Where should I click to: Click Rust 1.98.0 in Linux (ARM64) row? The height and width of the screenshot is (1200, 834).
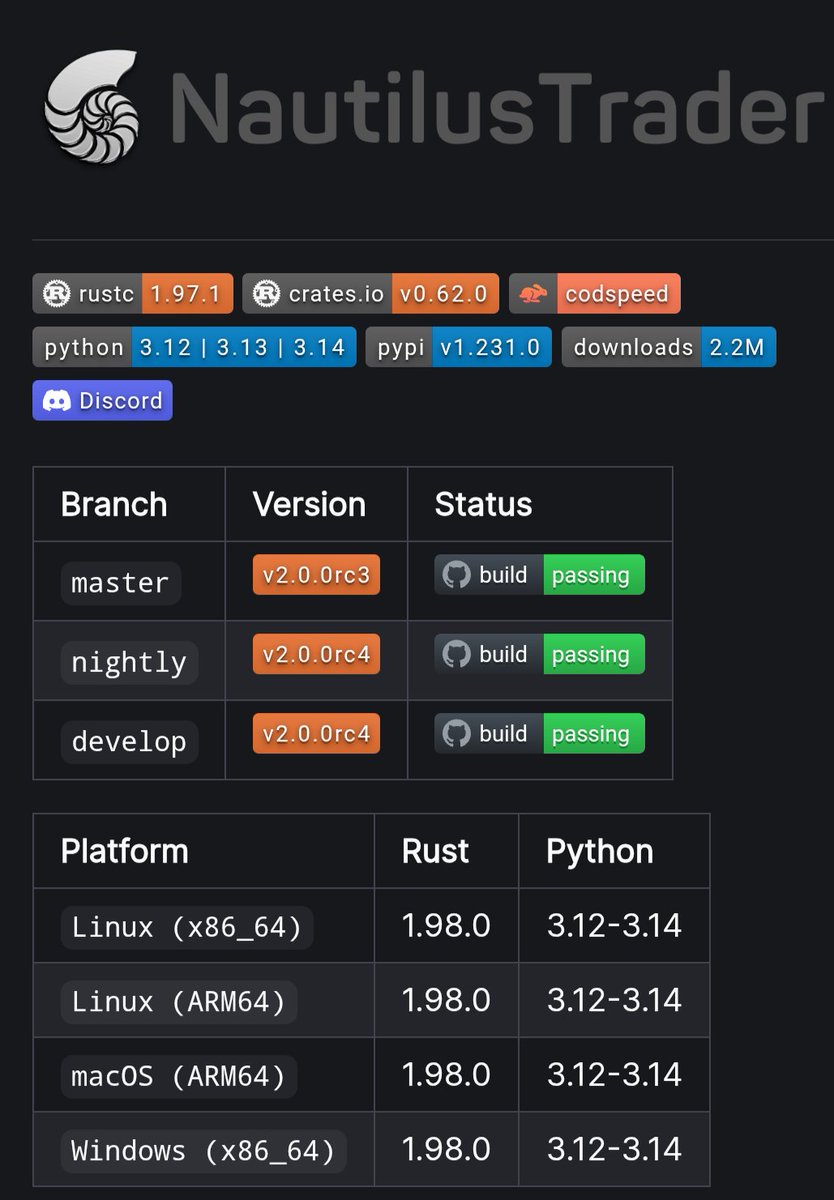point(446,1000)
